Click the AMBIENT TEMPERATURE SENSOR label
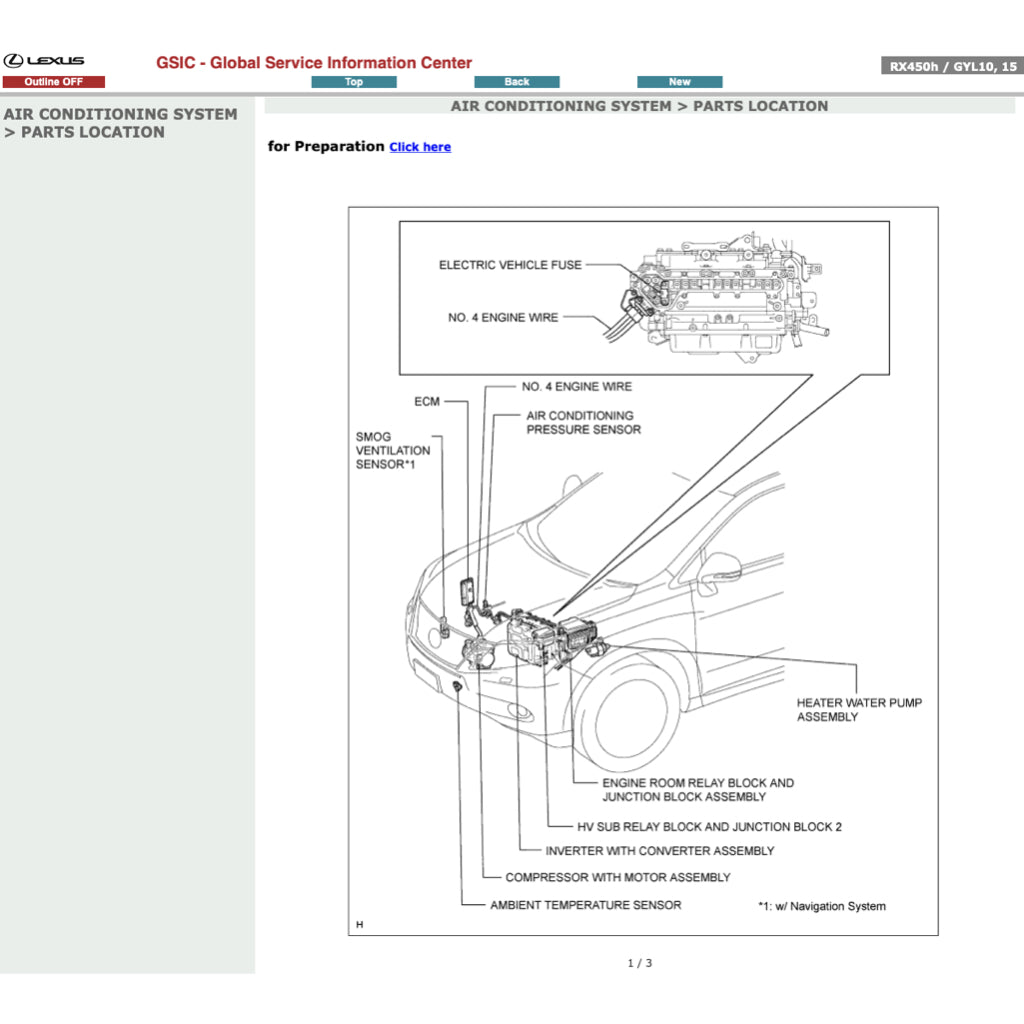The image size is (1024, 1024). tap(585, 905)
